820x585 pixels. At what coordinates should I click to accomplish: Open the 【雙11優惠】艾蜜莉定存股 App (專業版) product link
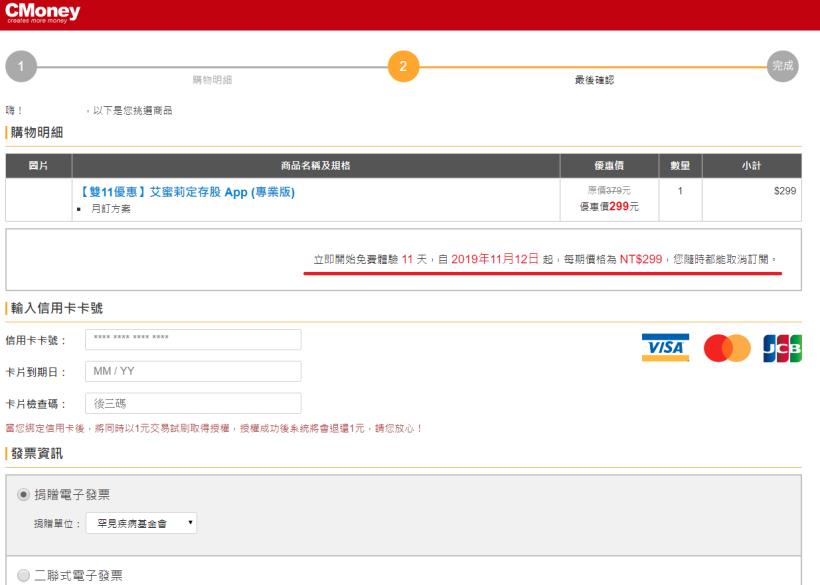tap(186, 192)
